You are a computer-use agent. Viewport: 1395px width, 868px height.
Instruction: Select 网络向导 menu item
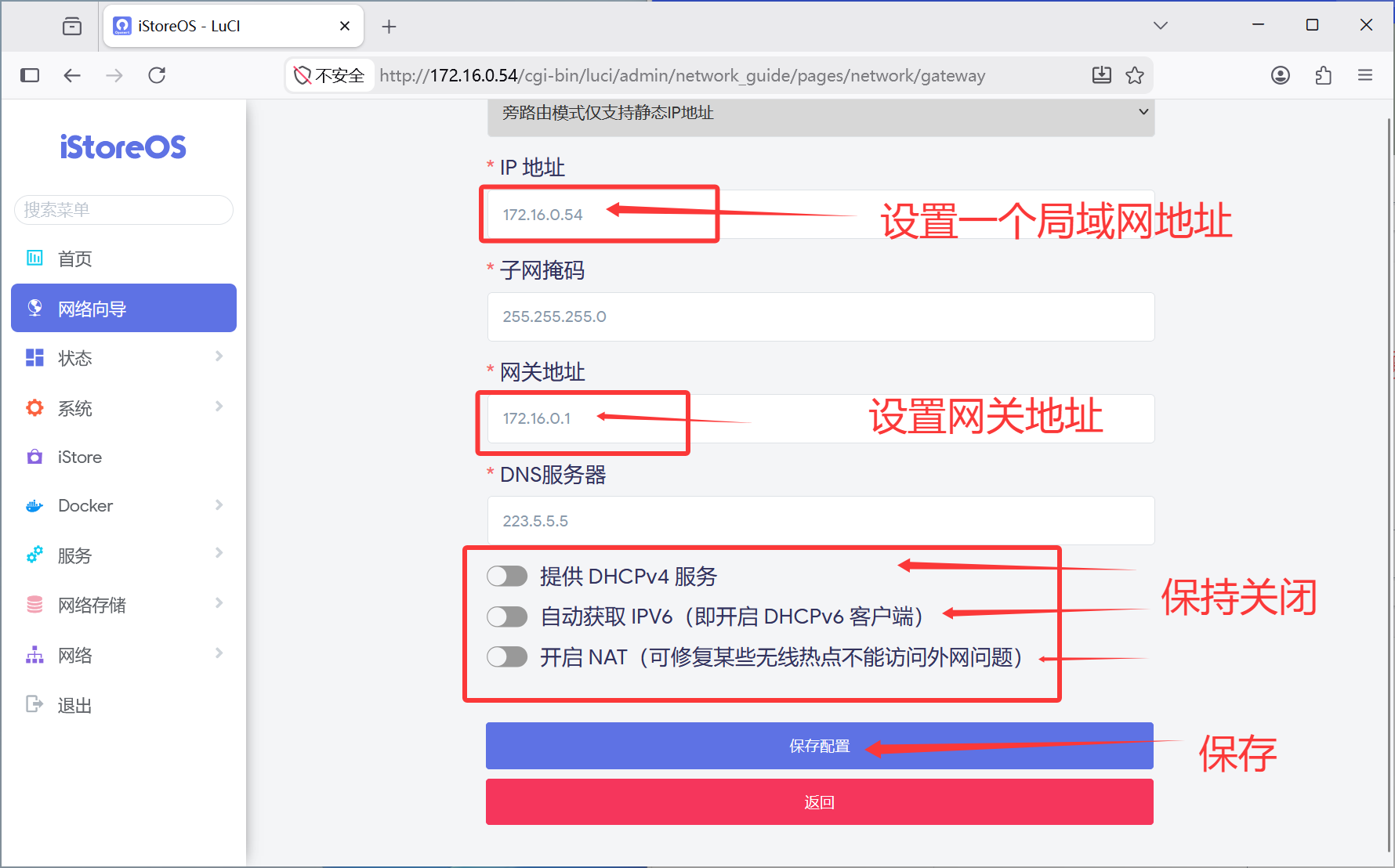124,308
